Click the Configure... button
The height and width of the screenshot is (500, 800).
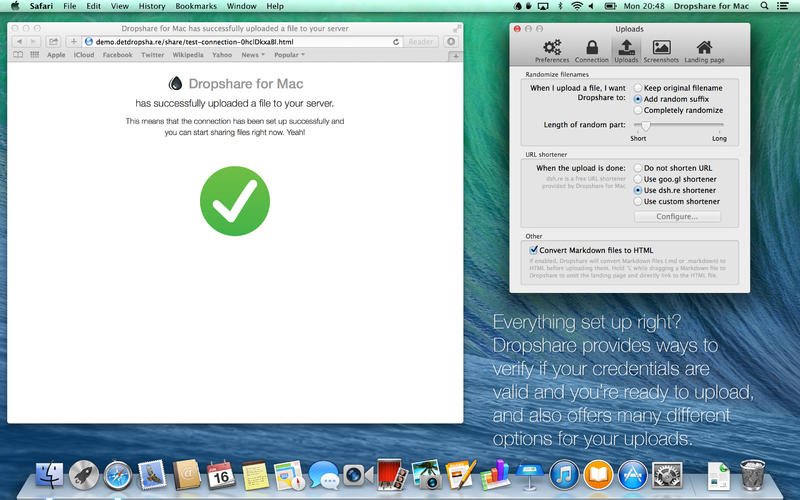coord(677,216)
